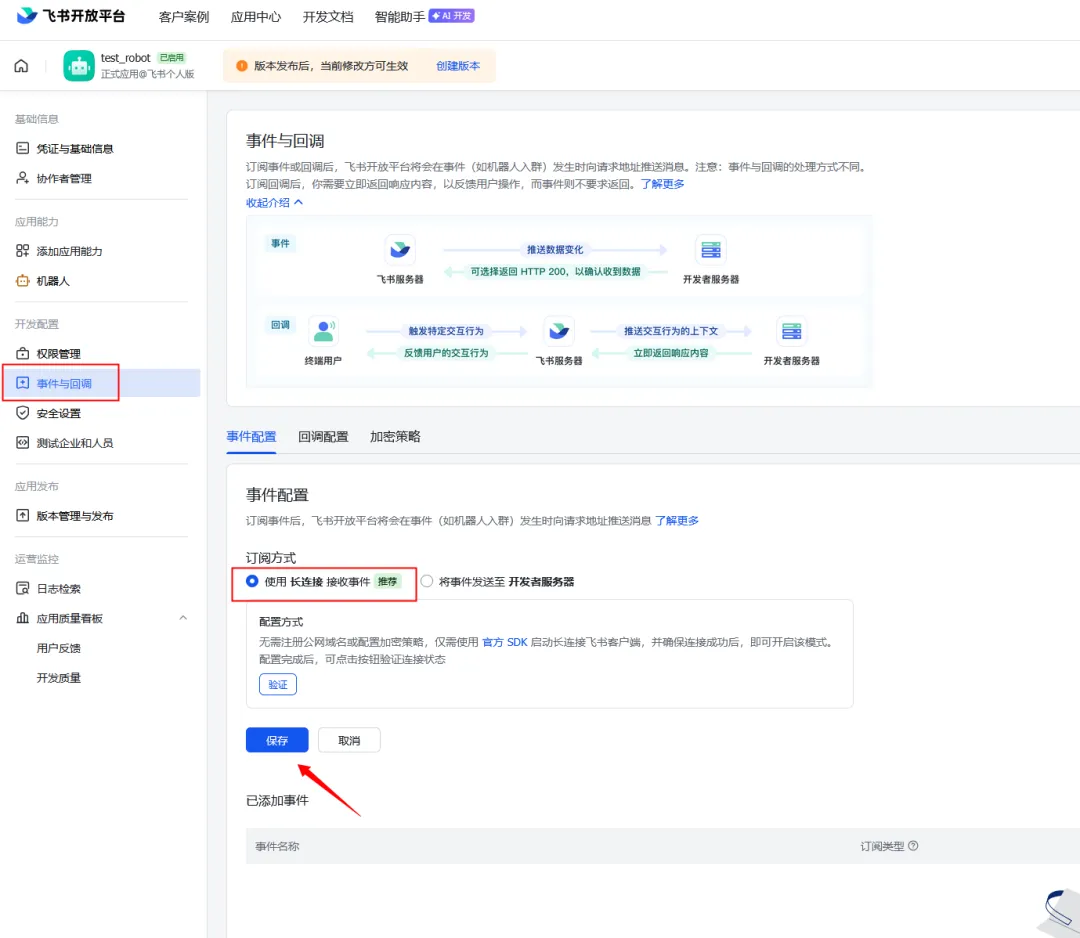Click the 添加应用能力 grid icon

click(x=23, y=251)
